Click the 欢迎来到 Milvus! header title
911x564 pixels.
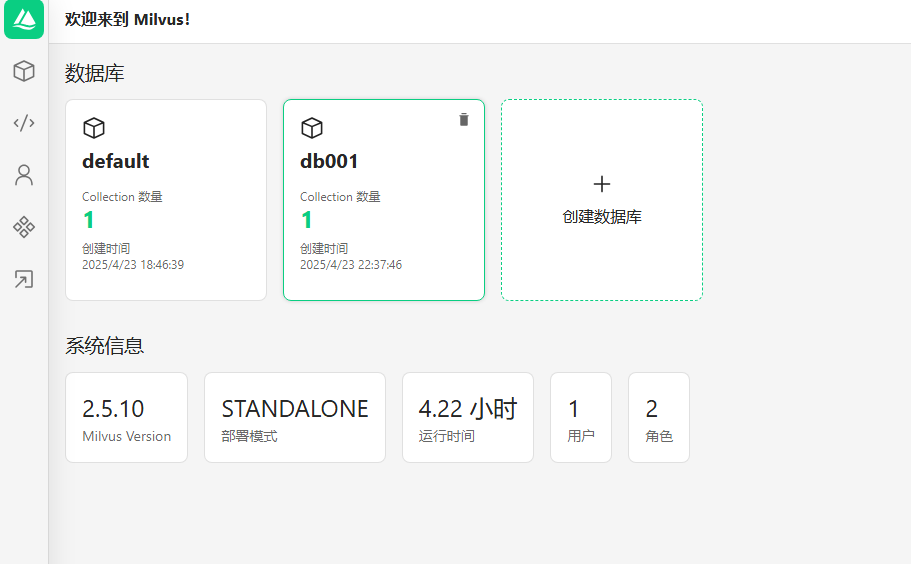tap(127, 19)
